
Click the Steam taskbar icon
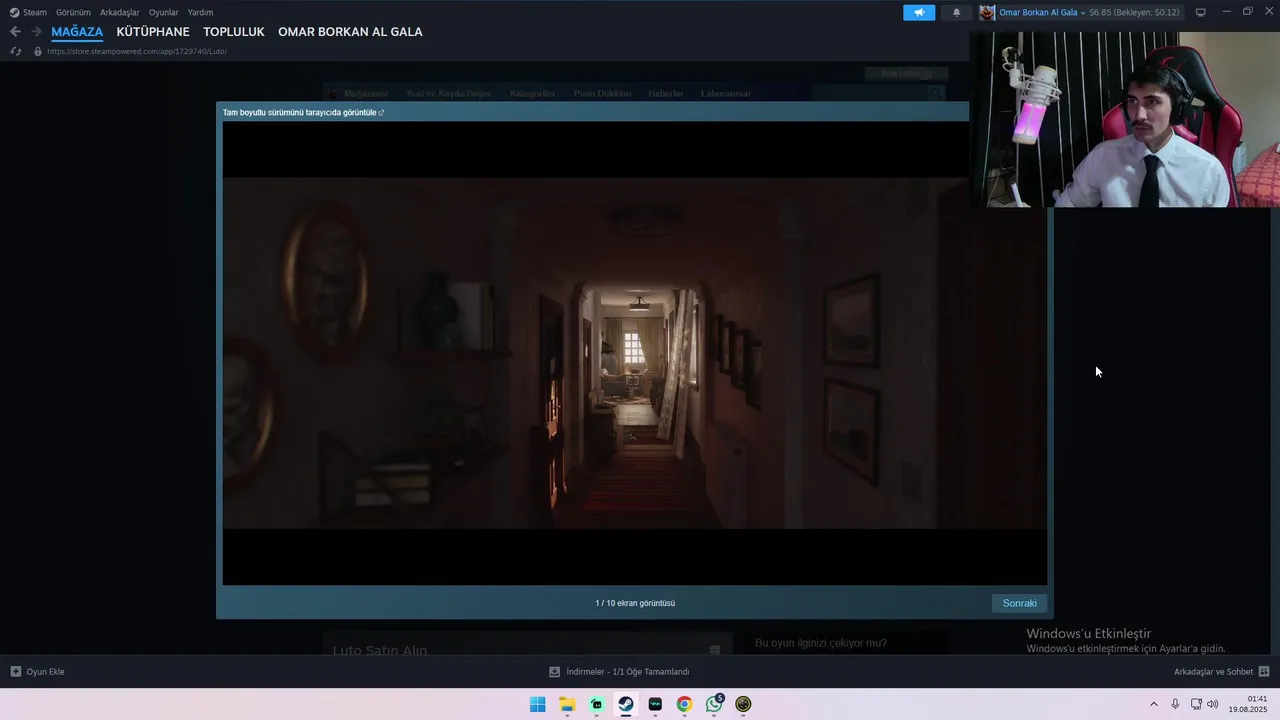(626, 704)
